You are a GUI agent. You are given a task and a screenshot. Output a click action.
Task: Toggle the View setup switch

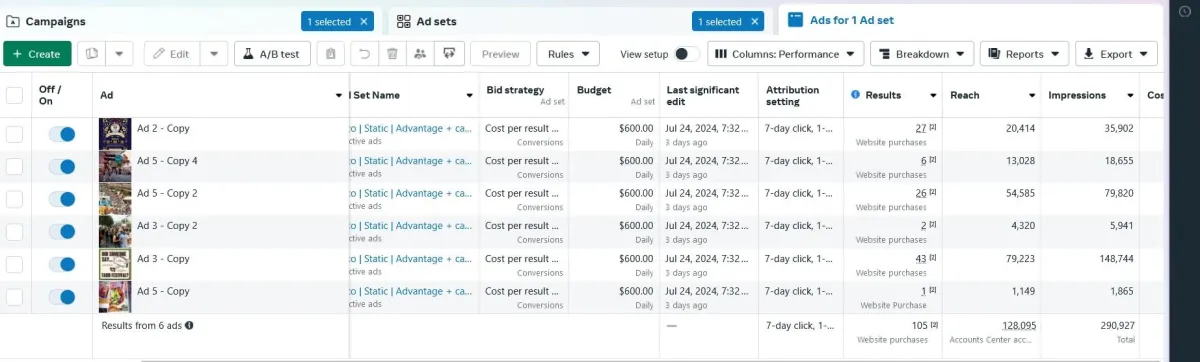pos(687,54)
